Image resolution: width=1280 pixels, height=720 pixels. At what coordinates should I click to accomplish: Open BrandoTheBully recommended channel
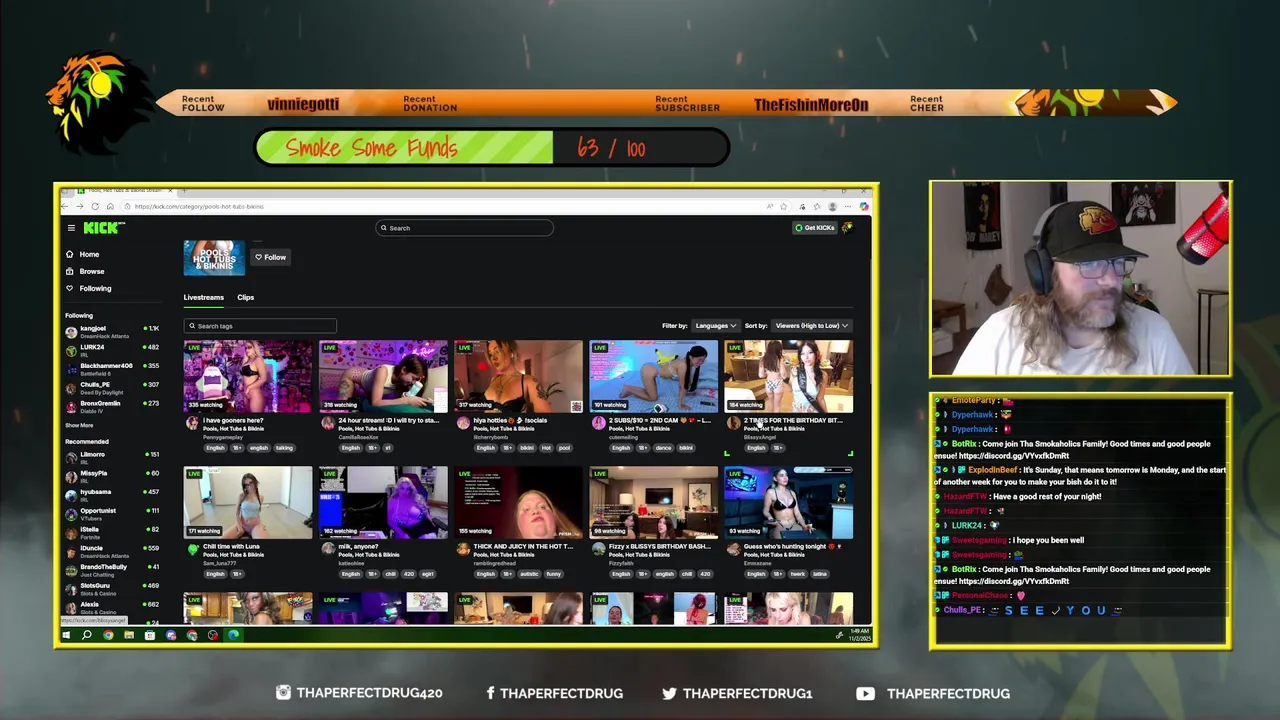click(x=112, y=570)
